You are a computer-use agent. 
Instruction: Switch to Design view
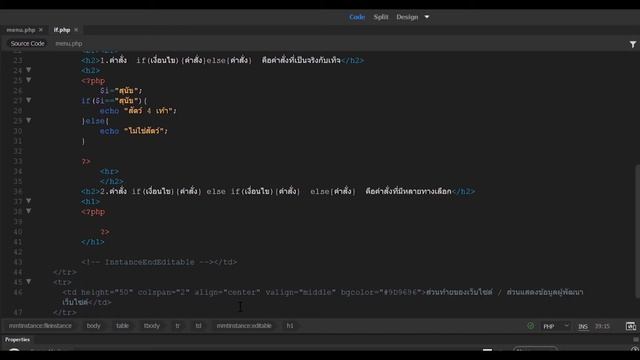click(x=407, y=17)
